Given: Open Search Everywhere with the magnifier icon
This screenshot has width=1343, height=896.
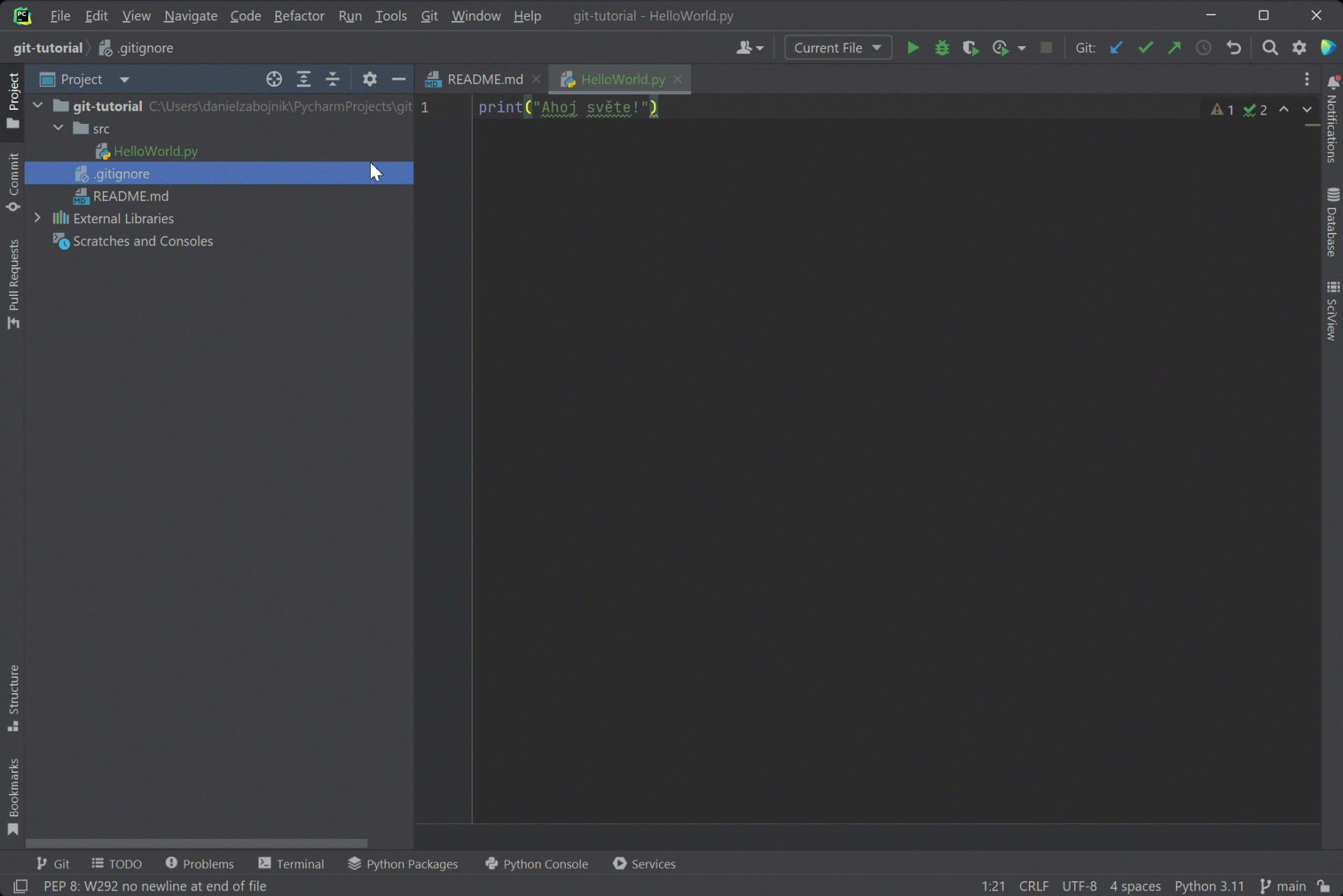Looking at the screenshot, I should (1270, 48).
